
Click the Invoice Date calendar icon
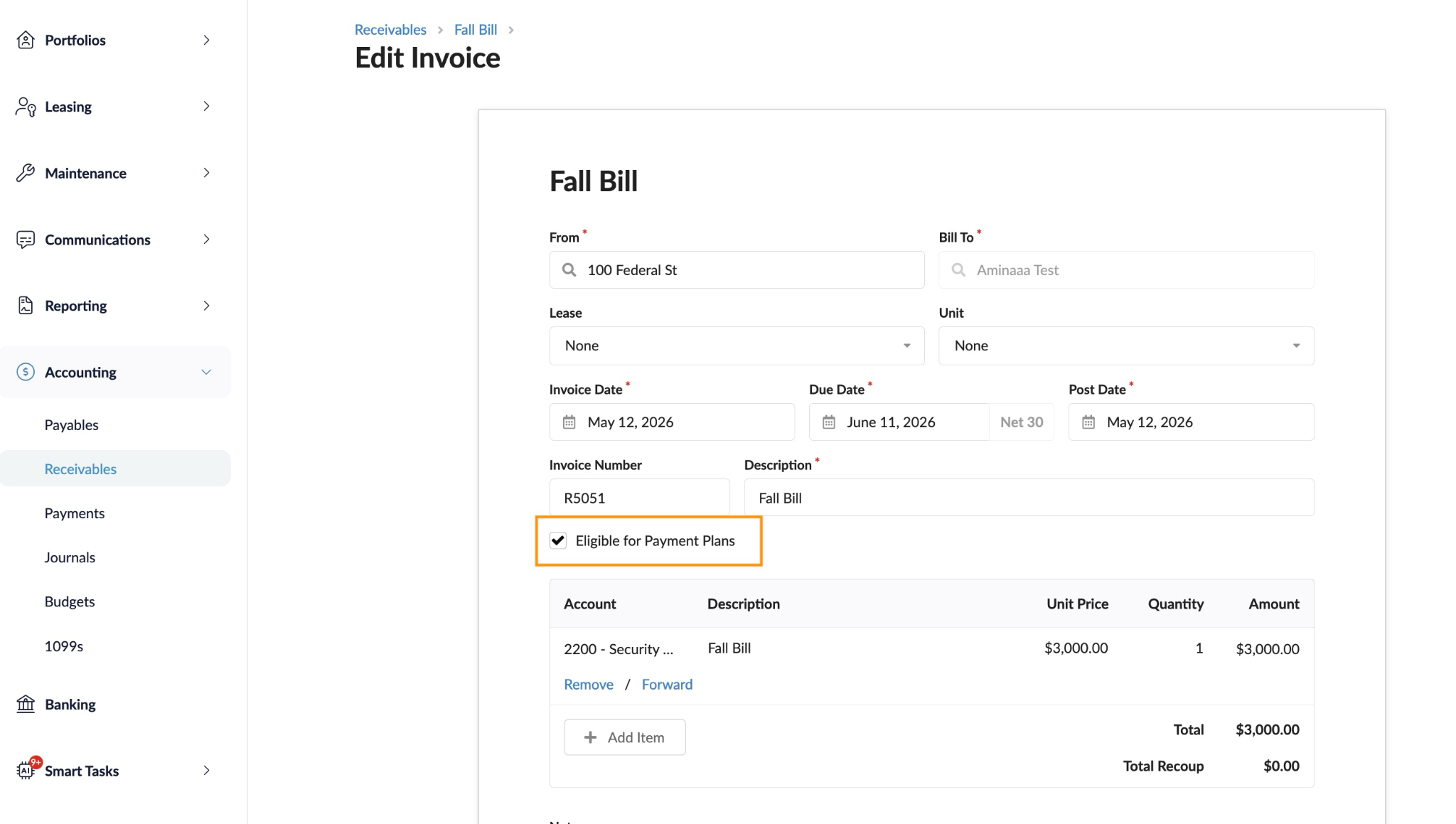click(569, 422)
